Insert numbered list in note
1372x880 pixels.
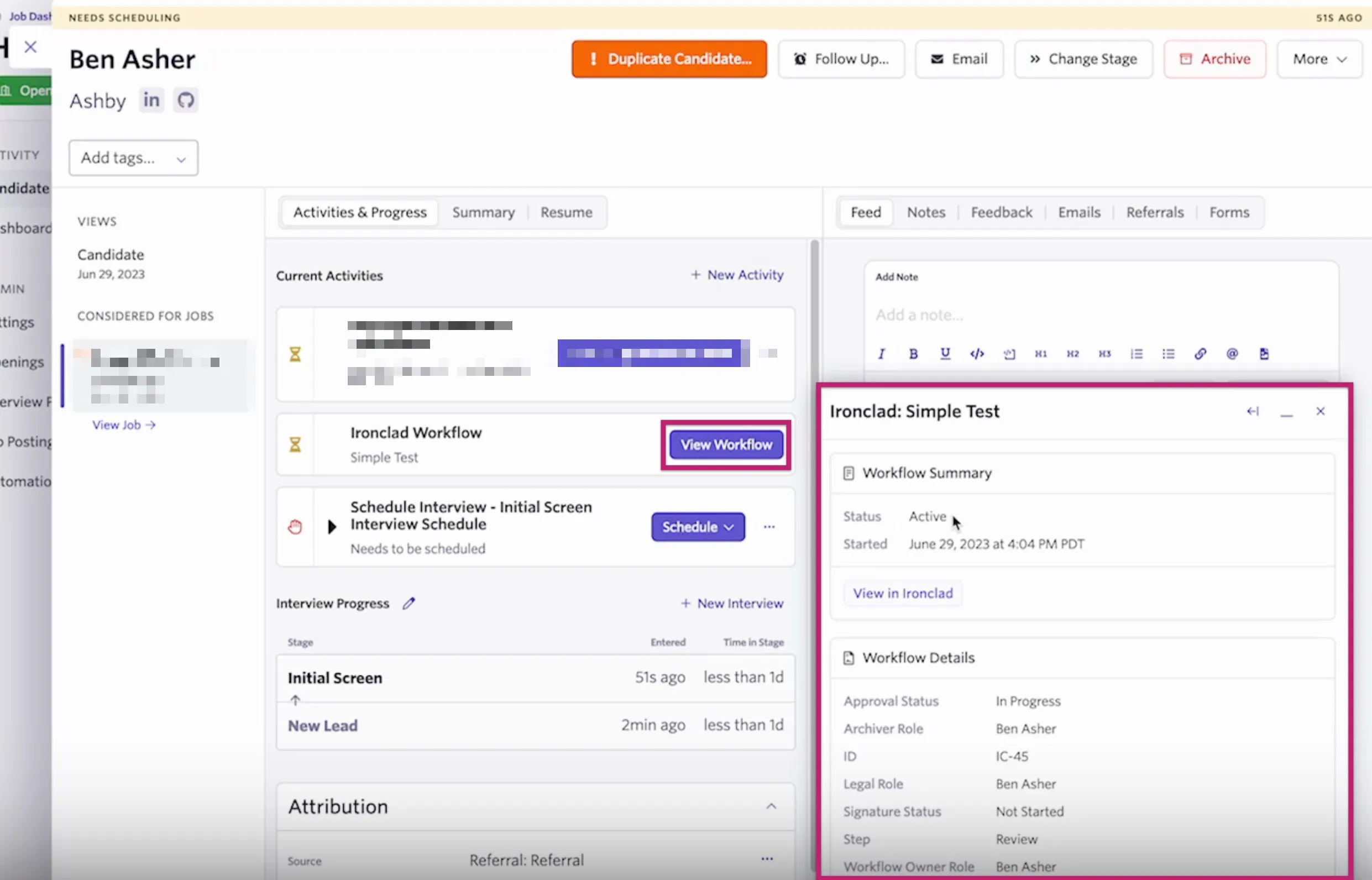pyautogui.click(x=1137, y=354)
